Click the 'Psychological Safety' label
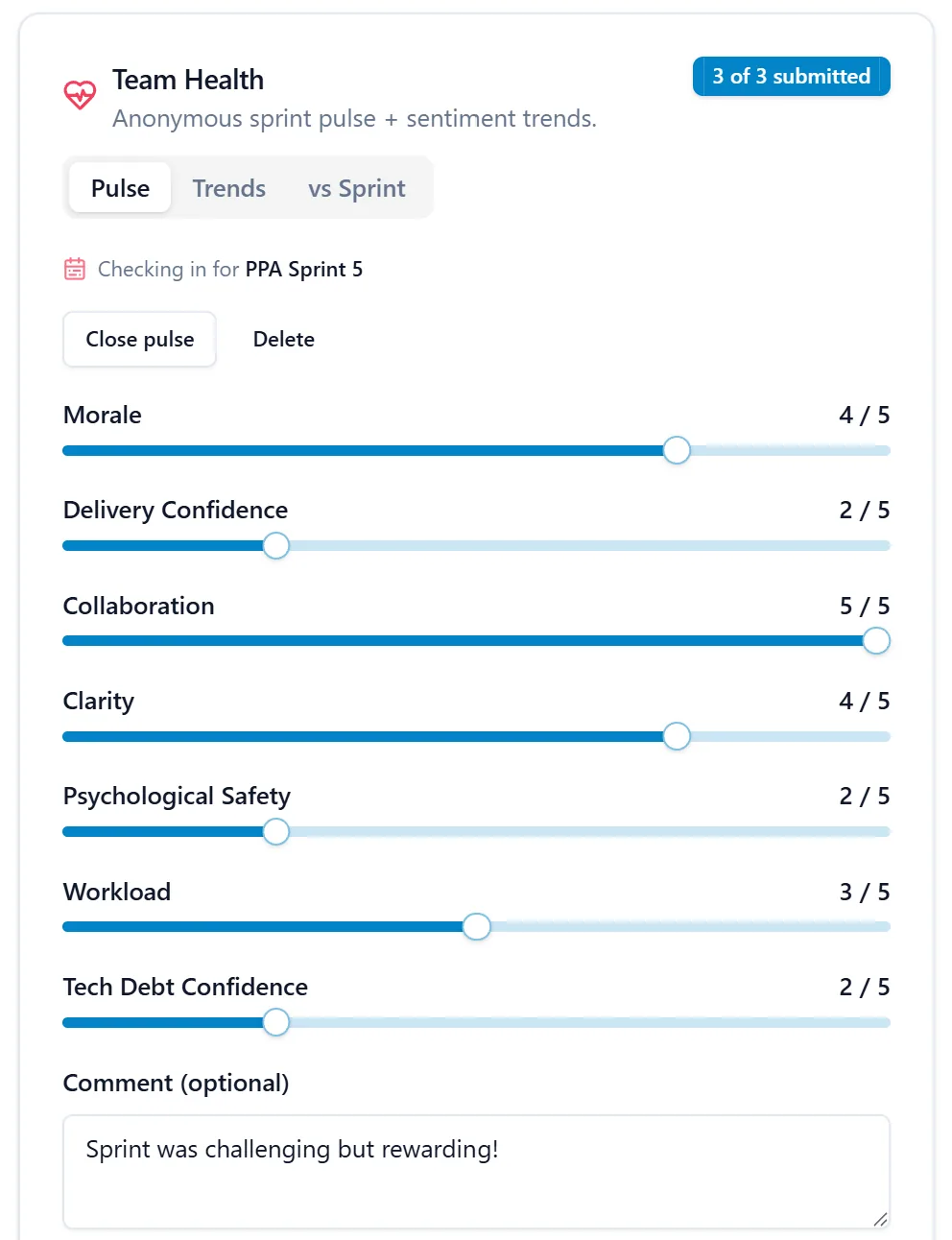 point(177,797)
